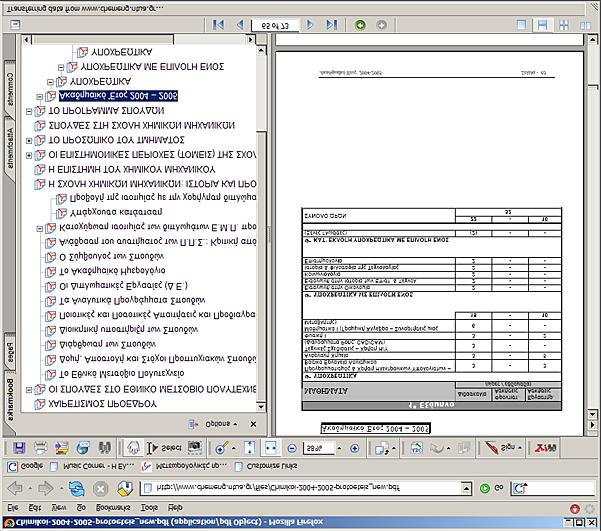This screenshot has height=531, width=601.
Task: Open the Help menu
Action: (175, 507)
